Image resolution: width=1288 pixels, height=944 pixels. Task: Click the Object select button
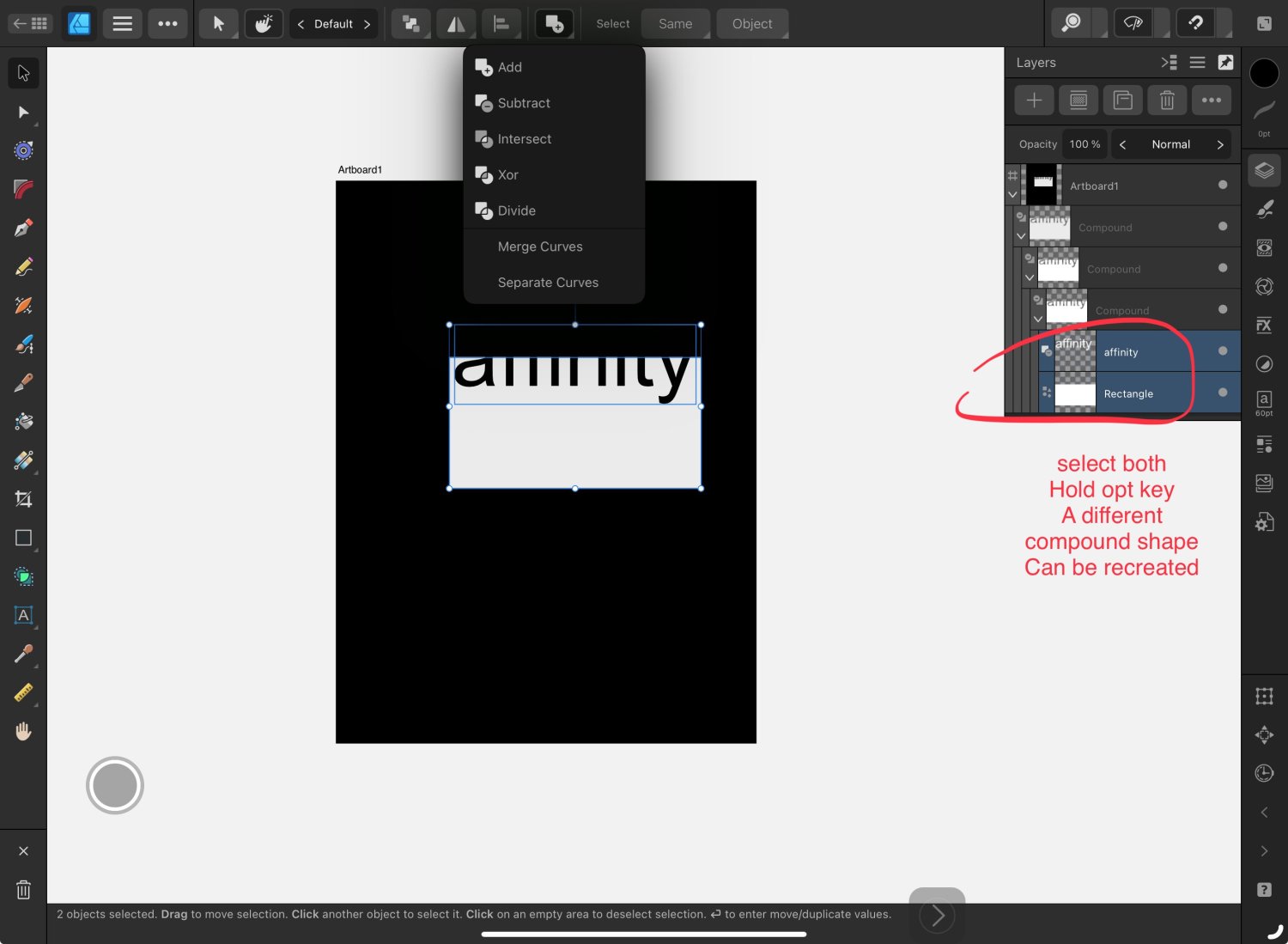(752, 24)
